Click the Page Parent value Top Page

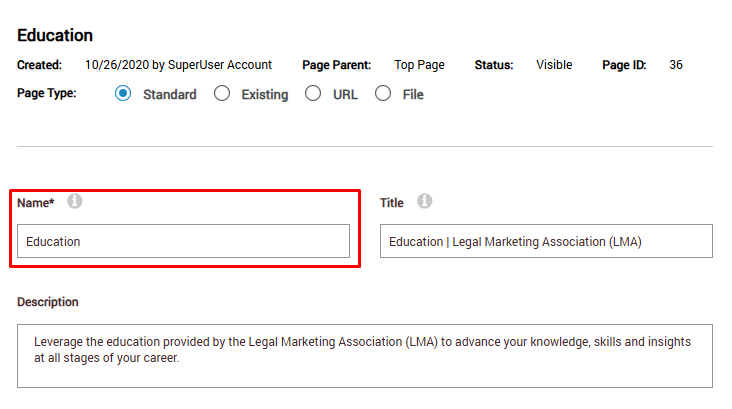coord(419,65)
